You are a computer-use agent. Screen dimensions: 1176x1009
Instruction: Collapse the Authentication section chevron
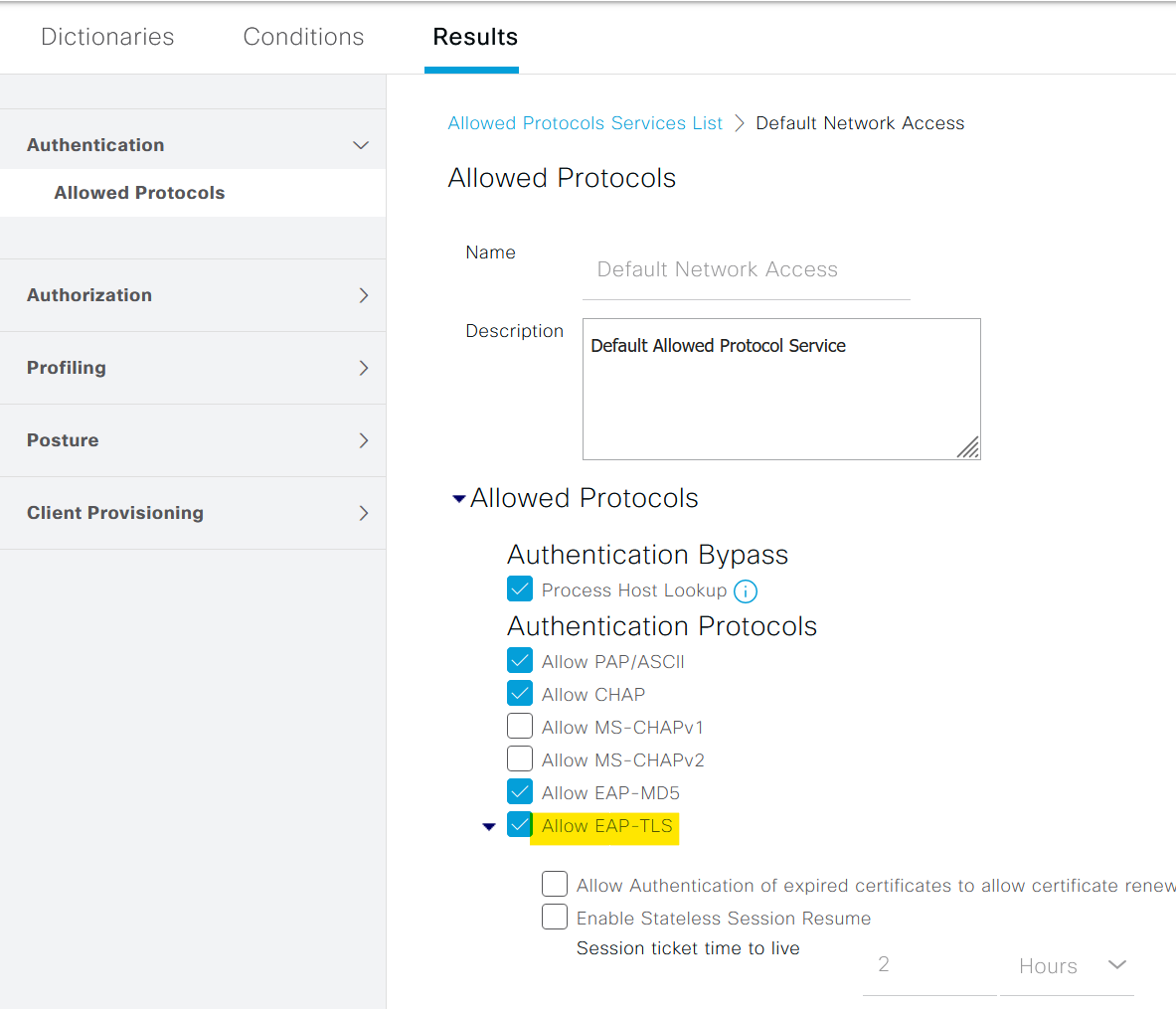pyautogui.click(x=361, y=145)
